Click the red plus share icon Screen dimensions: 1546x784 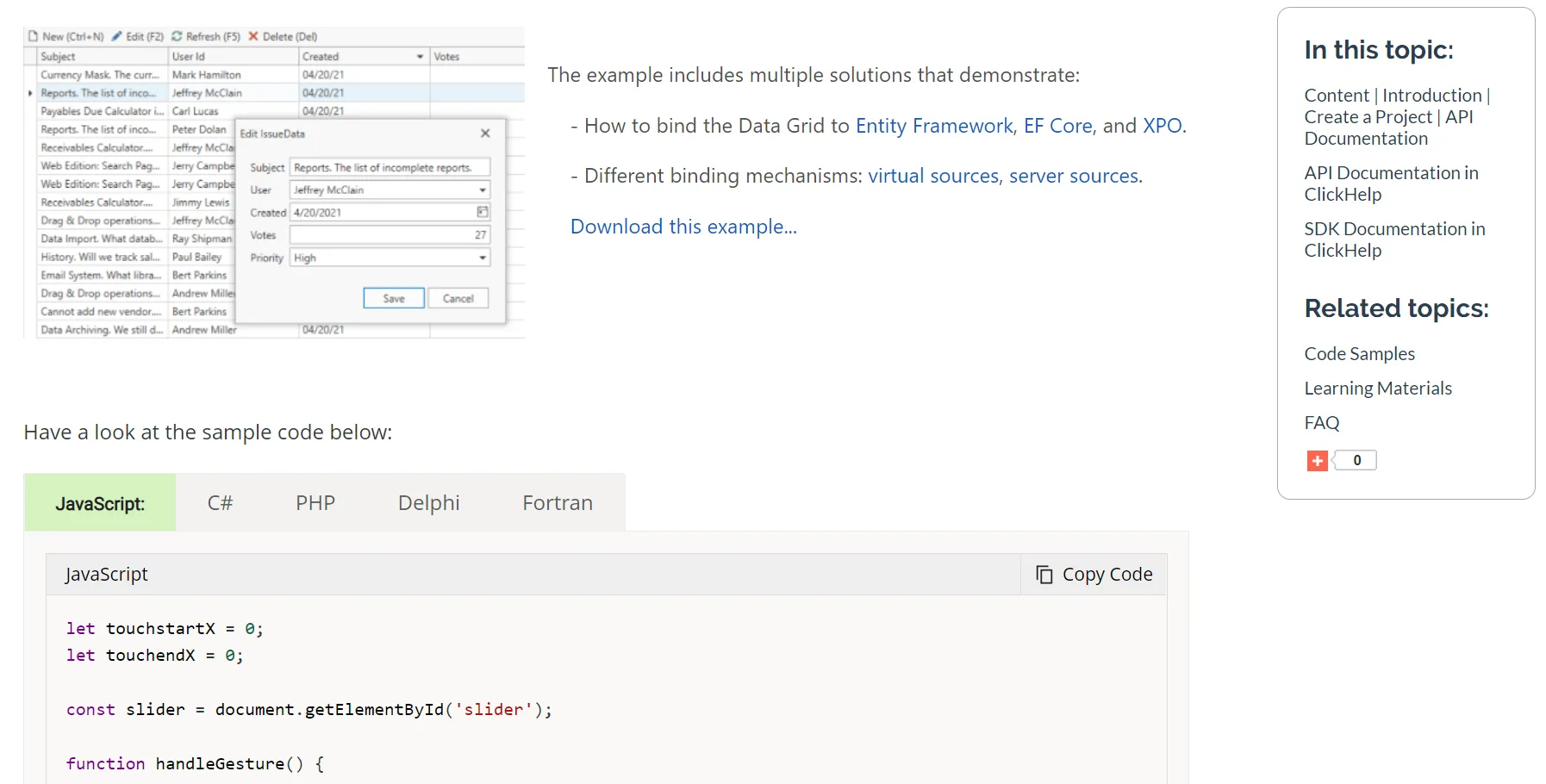[x=1316, y=461]
